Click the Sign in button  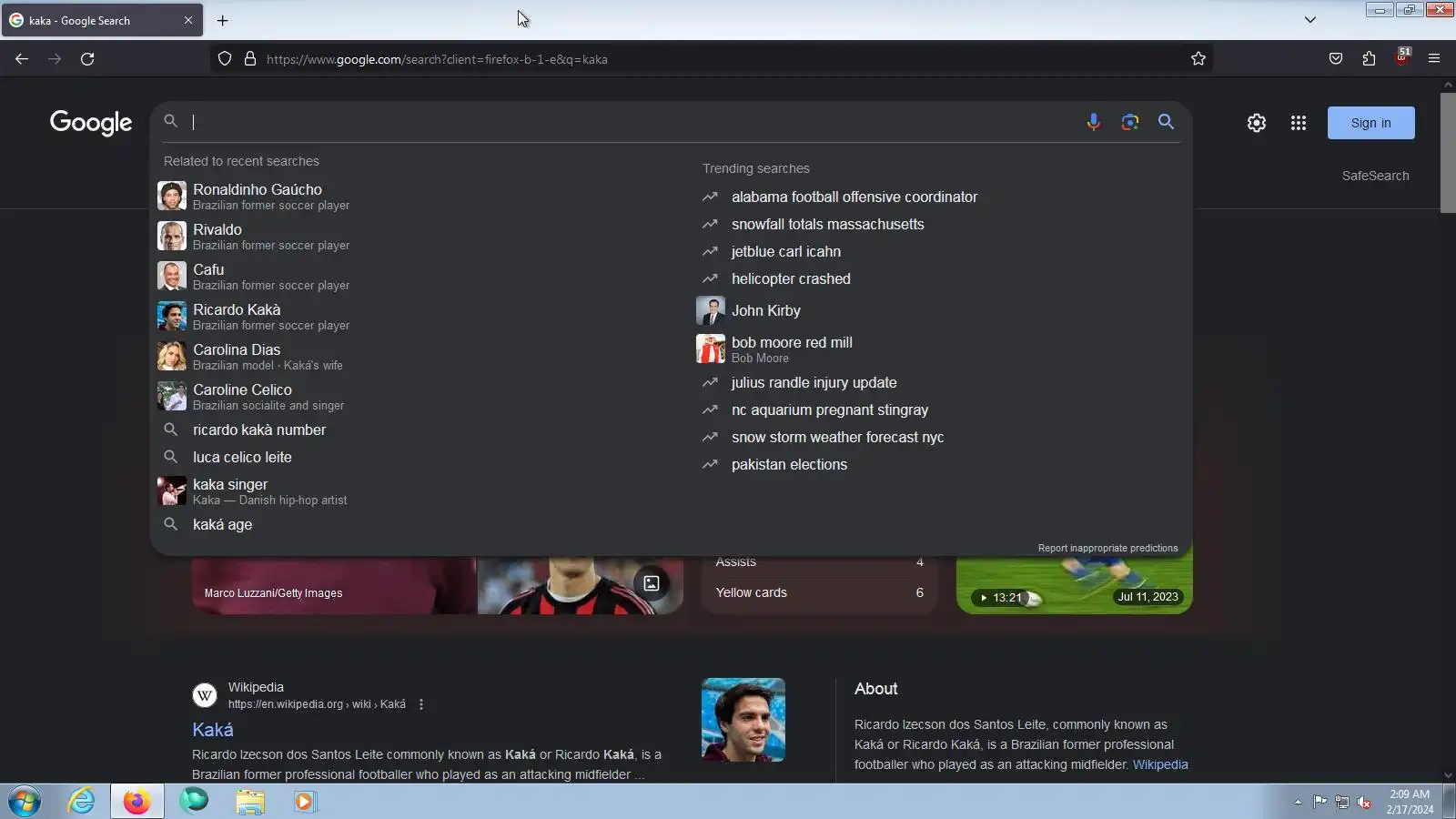(1370, 123)
